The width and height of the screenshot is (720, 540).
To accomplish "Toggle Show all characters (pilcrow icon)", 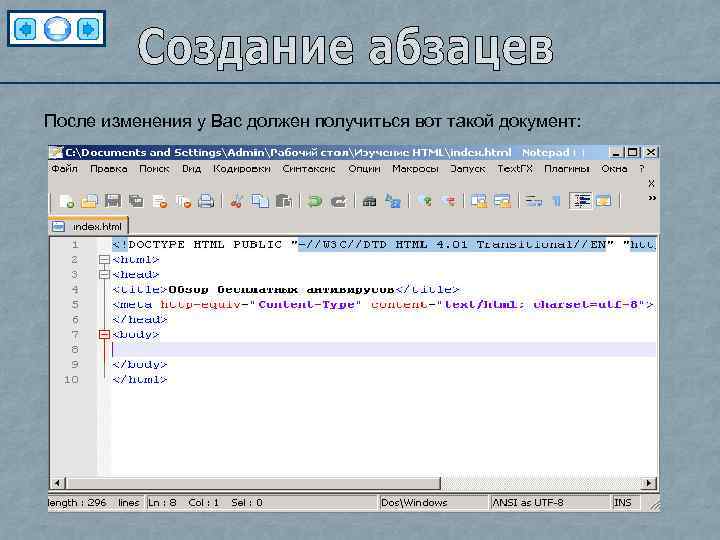I will (556, 201).
